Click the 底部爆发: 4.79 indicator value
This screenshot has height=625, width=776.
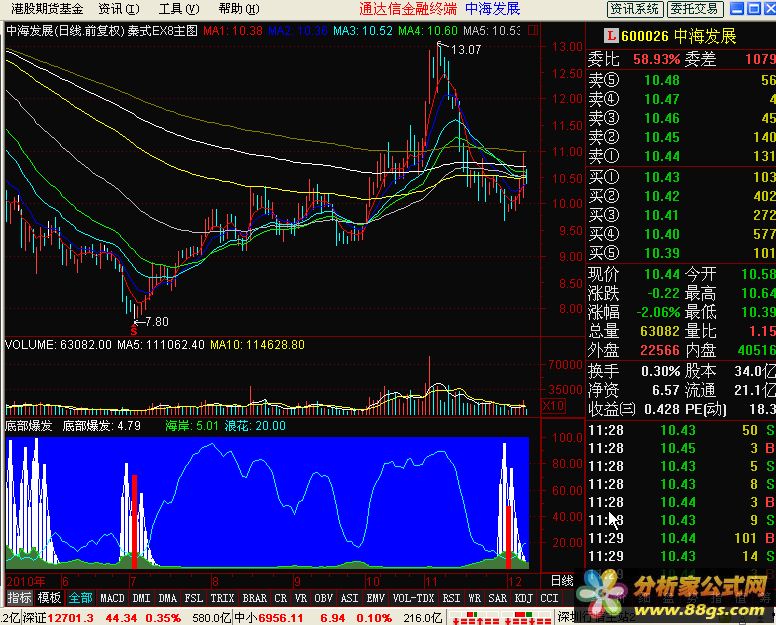[x=101, y=426]
